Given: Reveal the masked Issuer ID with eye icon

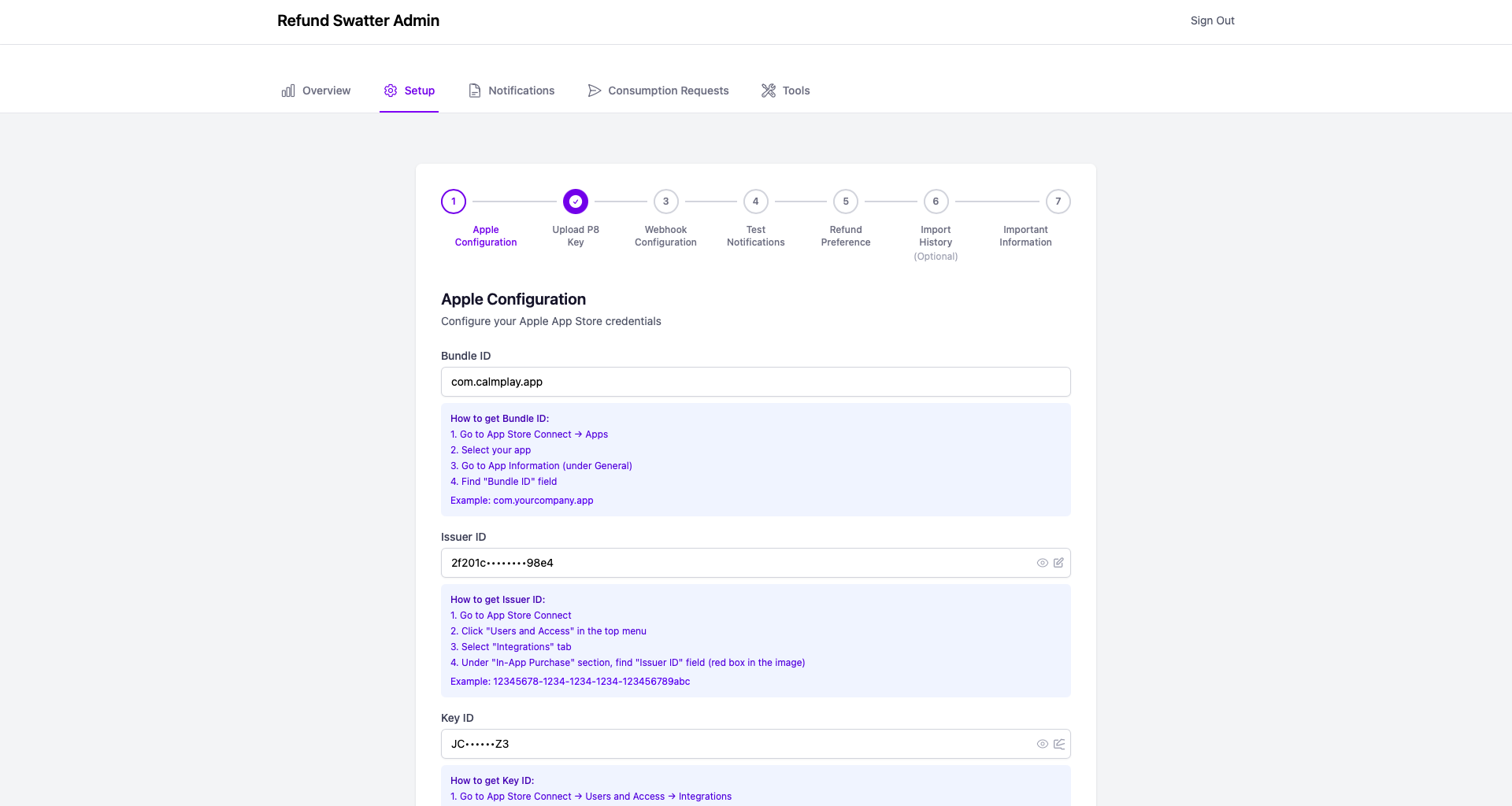Looking at the screenshot, I should click(x=1043, y=563).
